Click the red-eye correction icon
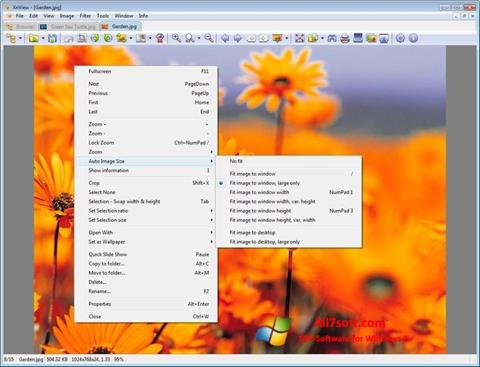Viewport: 480px width, 367px height. click(x=160, y=38)
